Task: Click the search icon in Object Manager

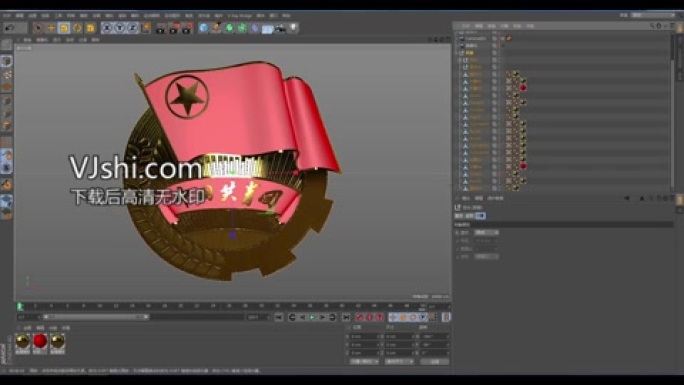Action: click(x=652, y=26)
